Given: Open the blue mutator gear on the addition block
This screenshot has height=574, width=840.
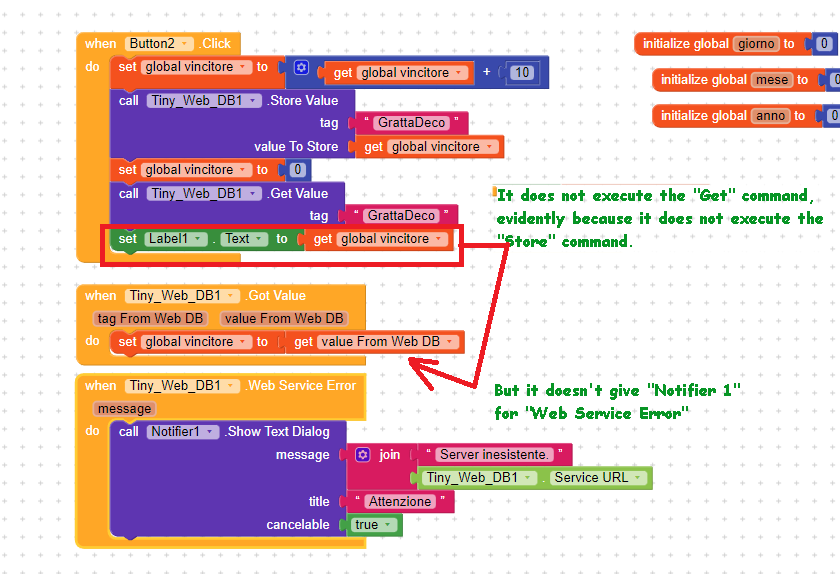Looking at the screenshot, I should pyautogui.click(x=301, y=68).
